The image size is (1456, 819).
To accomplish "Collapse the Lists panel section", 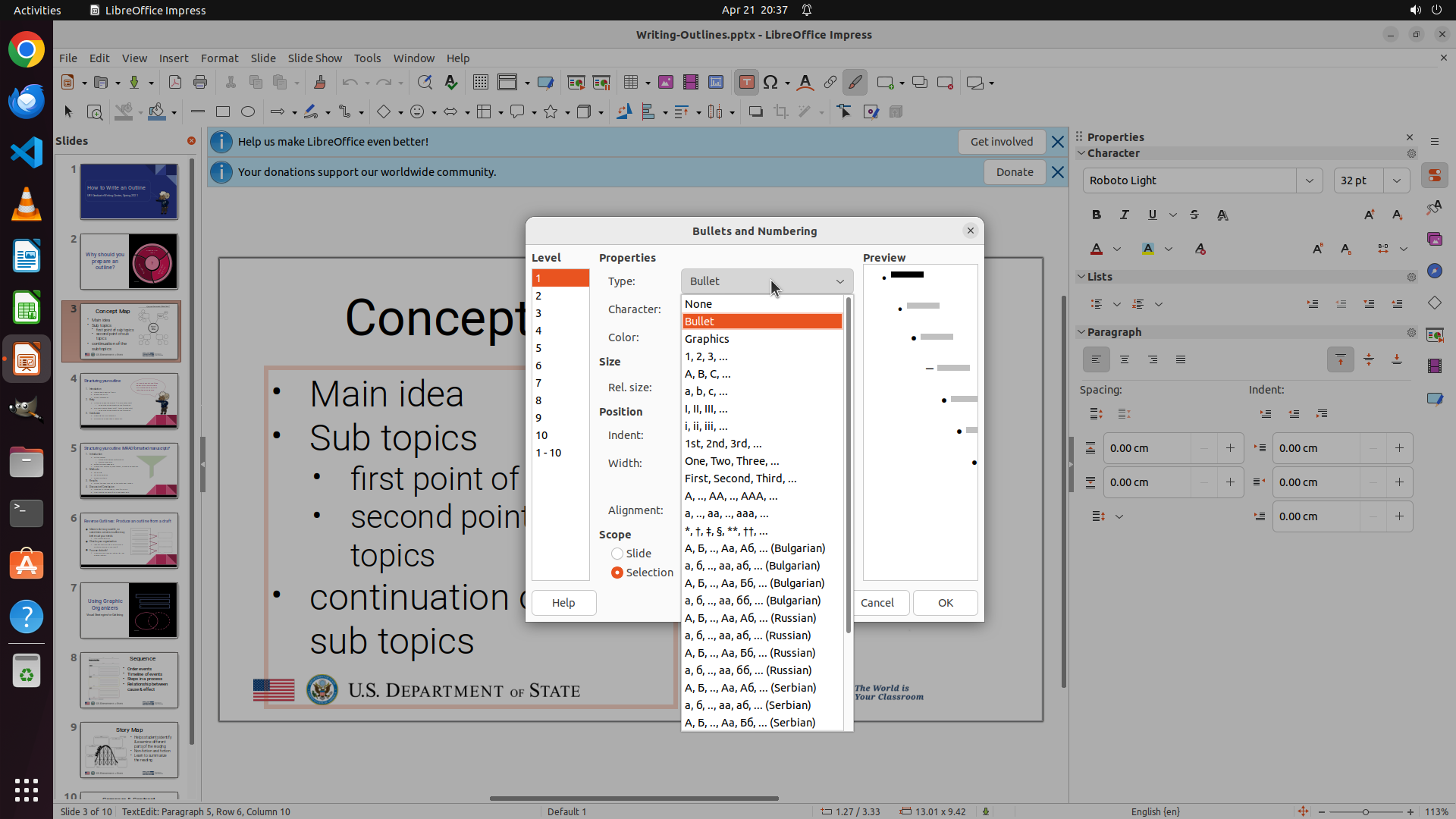I will tap(1082, 277).
